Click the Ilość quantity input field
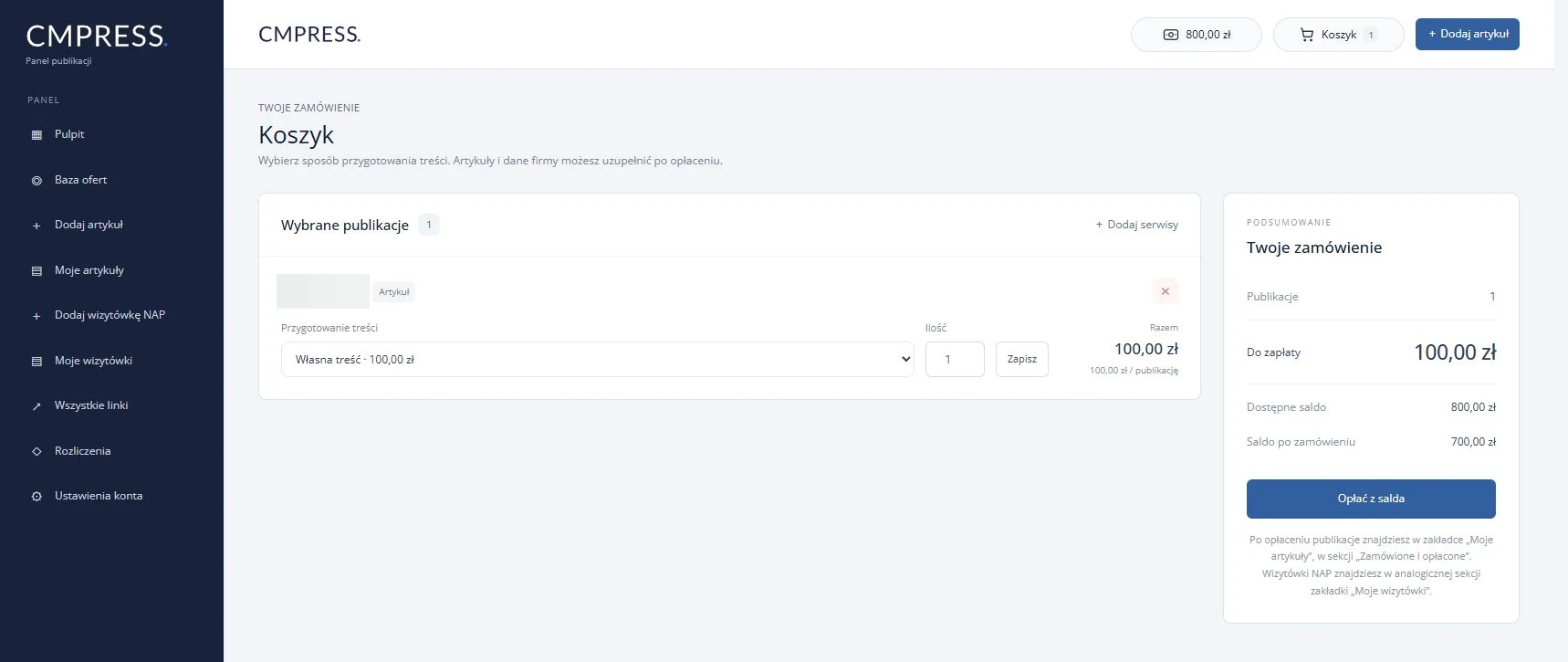 [955, 359]
